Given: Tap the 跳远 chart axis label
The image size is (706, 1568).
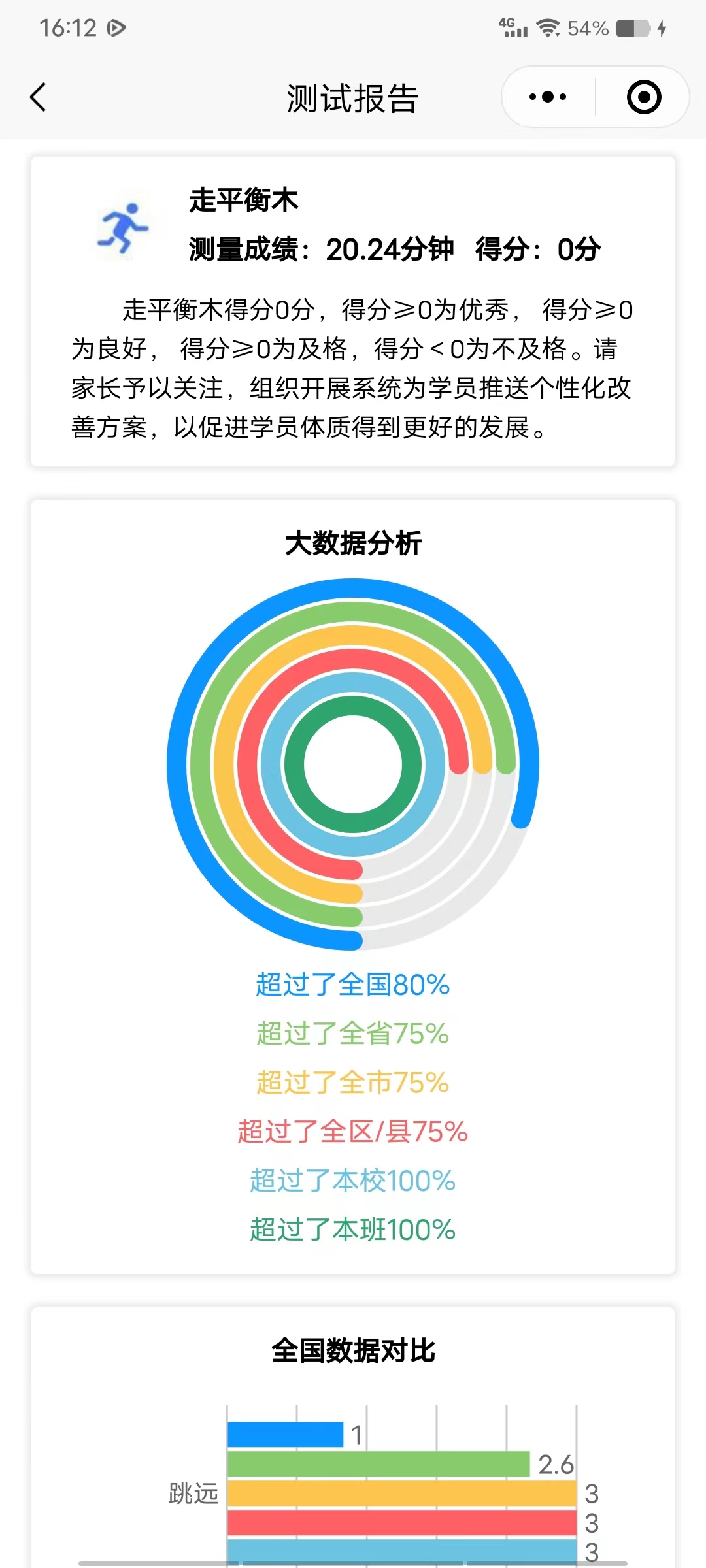Looking at the screenshot, I should coord(193,1494).
